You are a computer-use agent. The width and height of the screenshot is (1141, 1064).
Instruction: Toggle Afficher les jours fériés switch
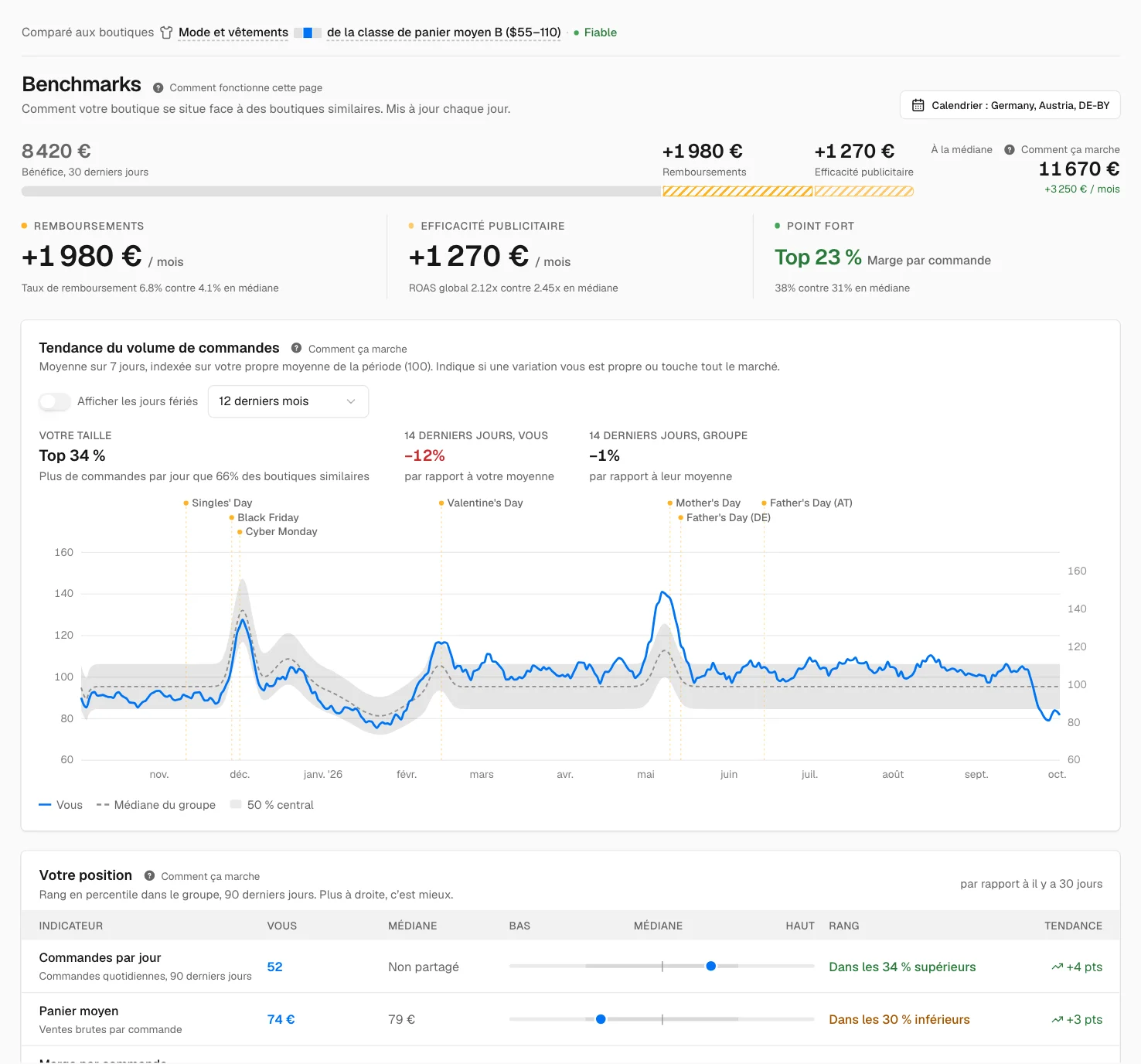pyautogui.click(x=55, y=401)
